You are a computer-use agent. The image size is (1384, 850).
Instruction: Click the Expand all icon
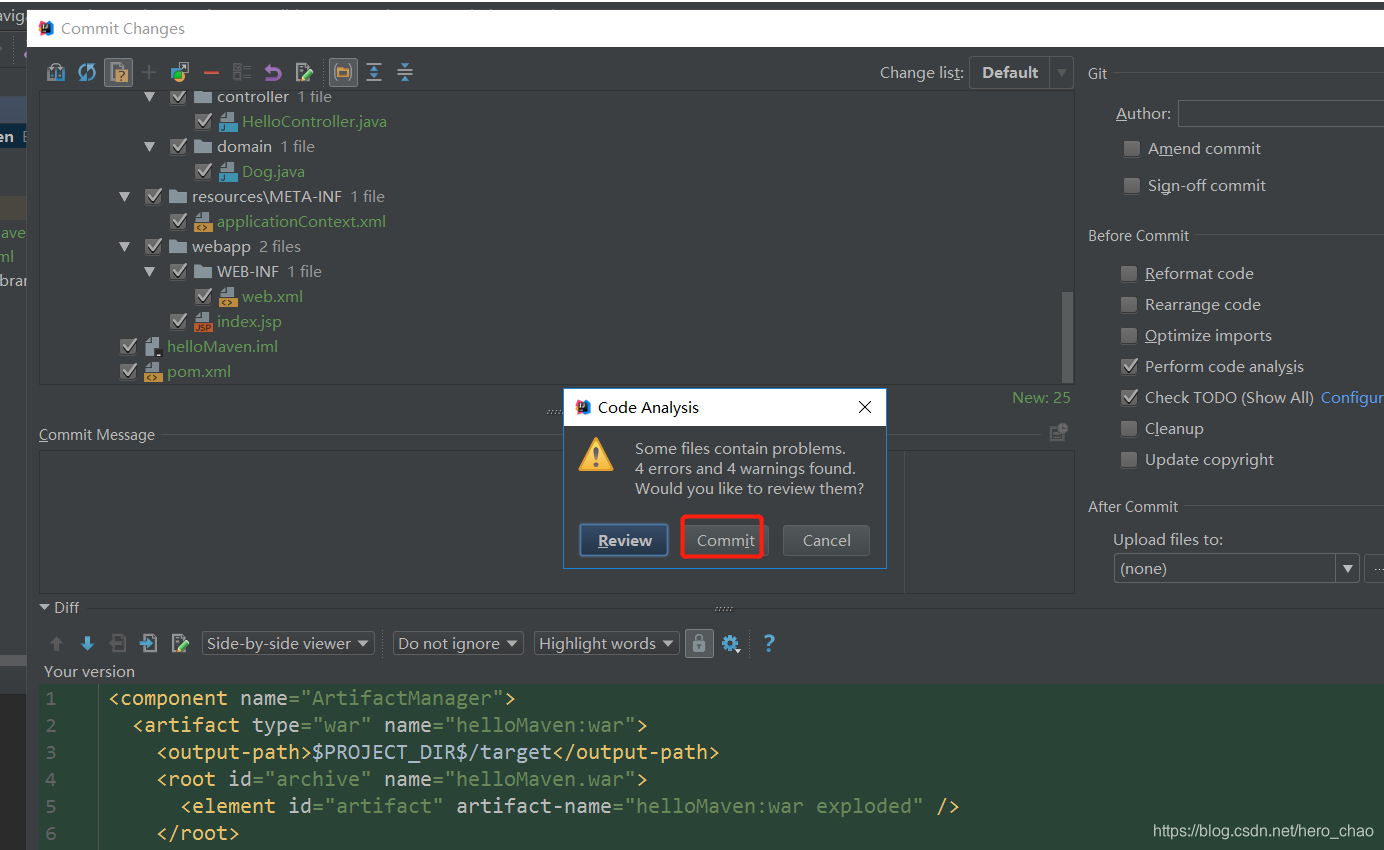(x=374, y=72)
